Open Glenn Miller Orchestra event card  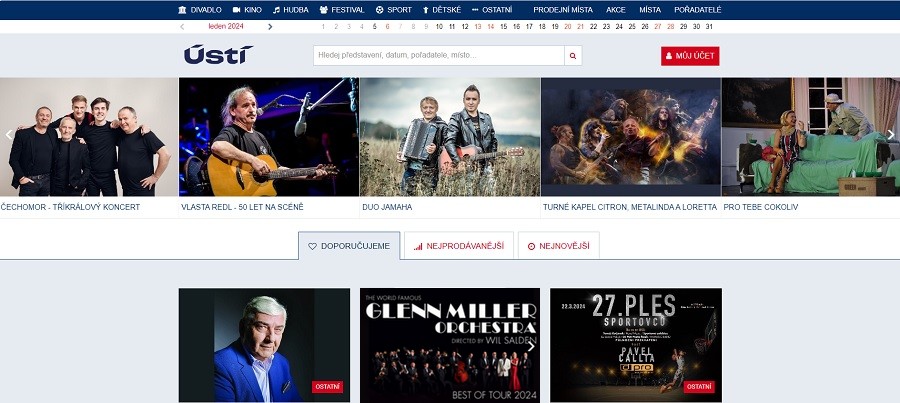[450, 345]
